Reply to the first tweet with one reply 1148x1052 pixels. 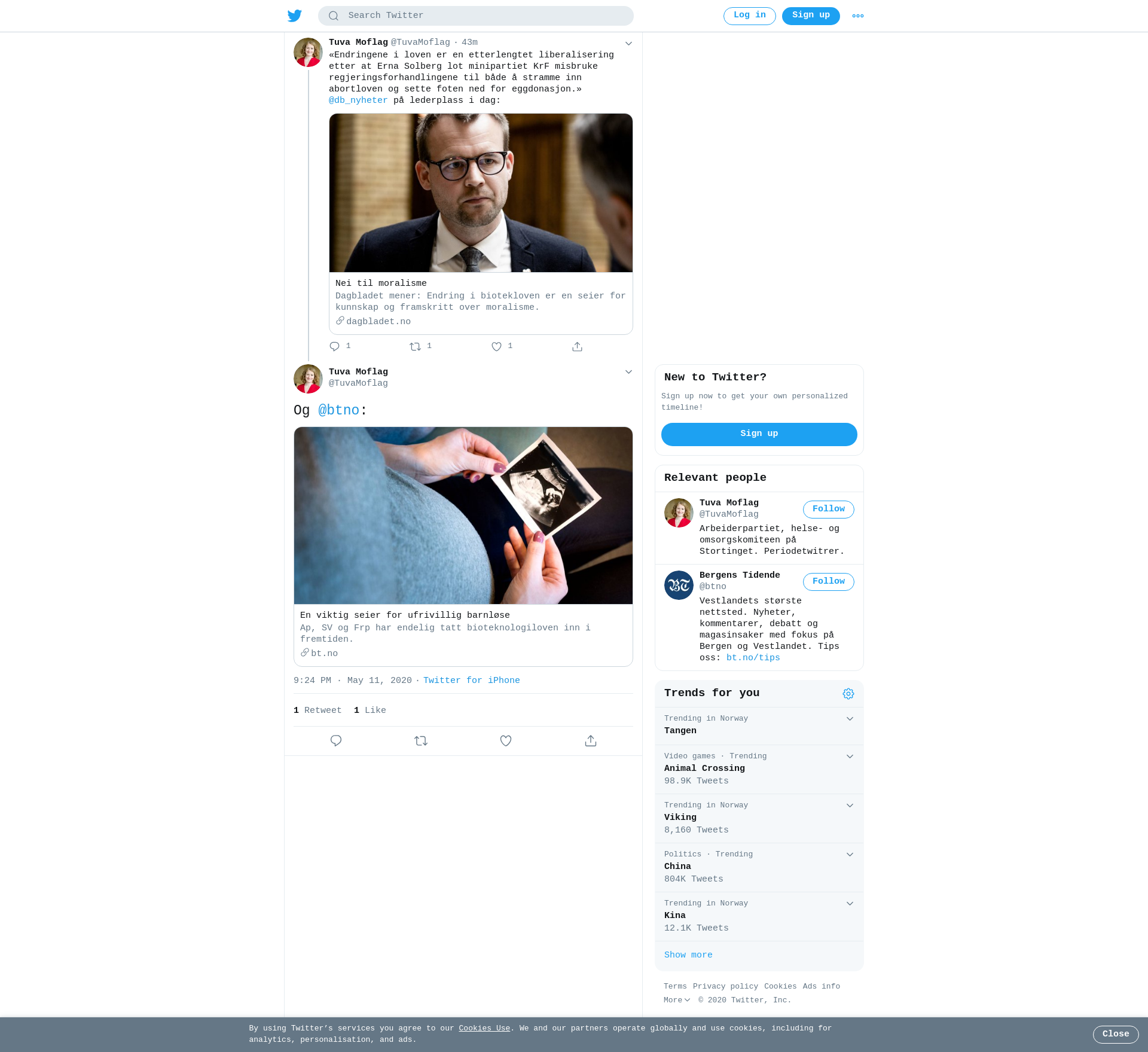(x=335, y=346)
